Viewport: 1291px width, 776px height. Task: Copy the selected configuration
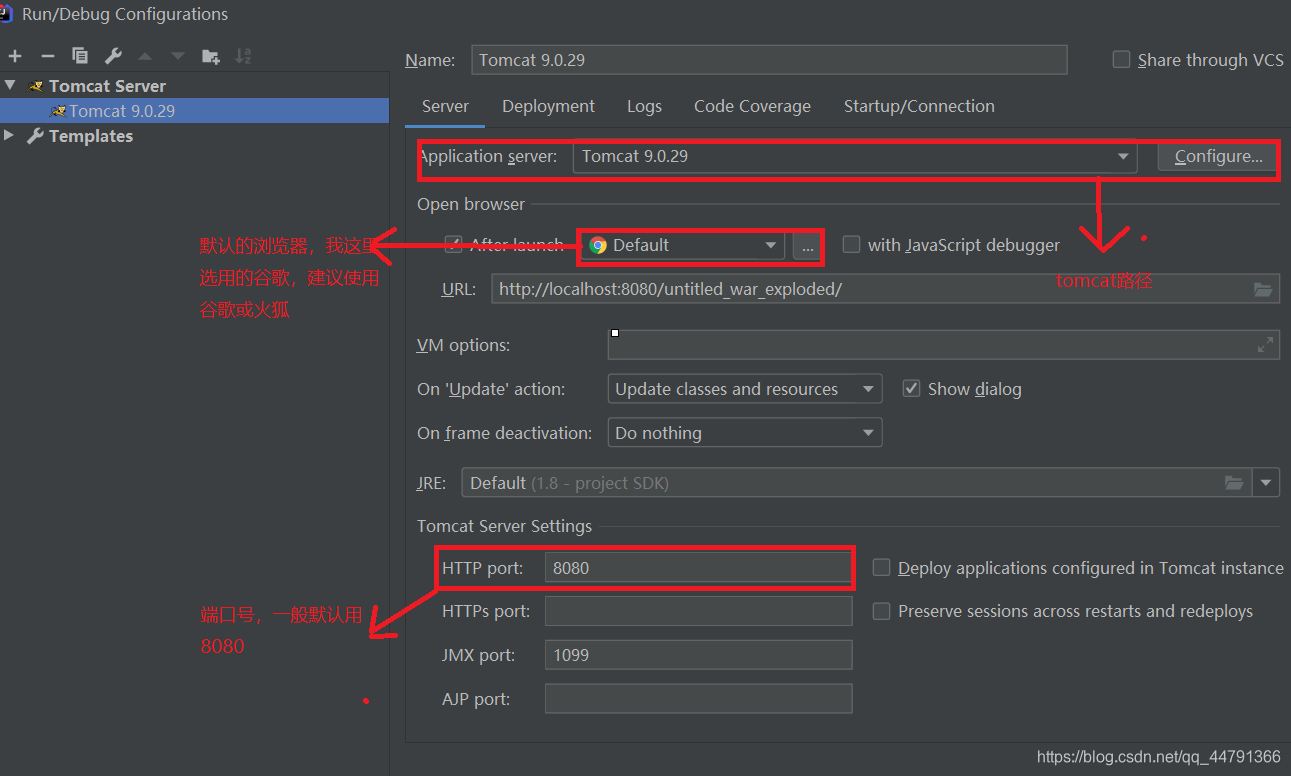(80, 56)
